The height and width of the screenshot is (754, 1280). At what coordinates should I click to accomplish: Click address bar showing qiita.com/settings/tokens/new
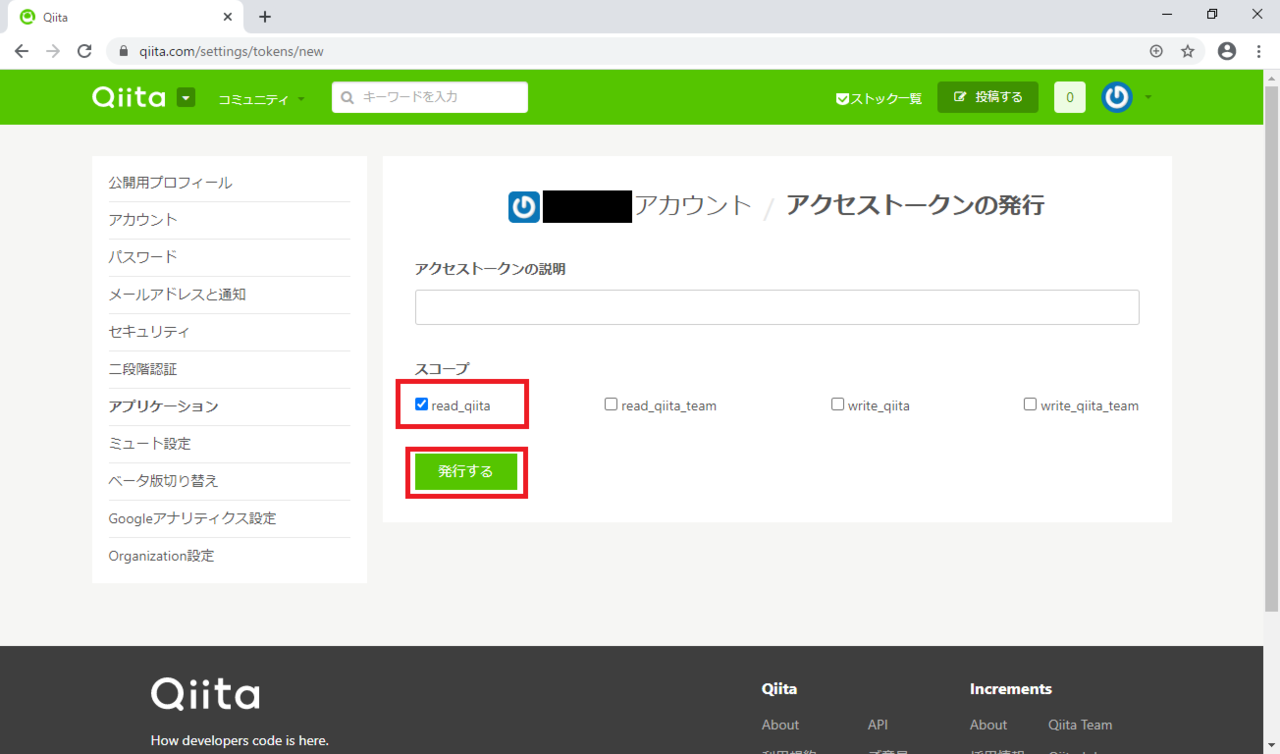coord(230,51)
